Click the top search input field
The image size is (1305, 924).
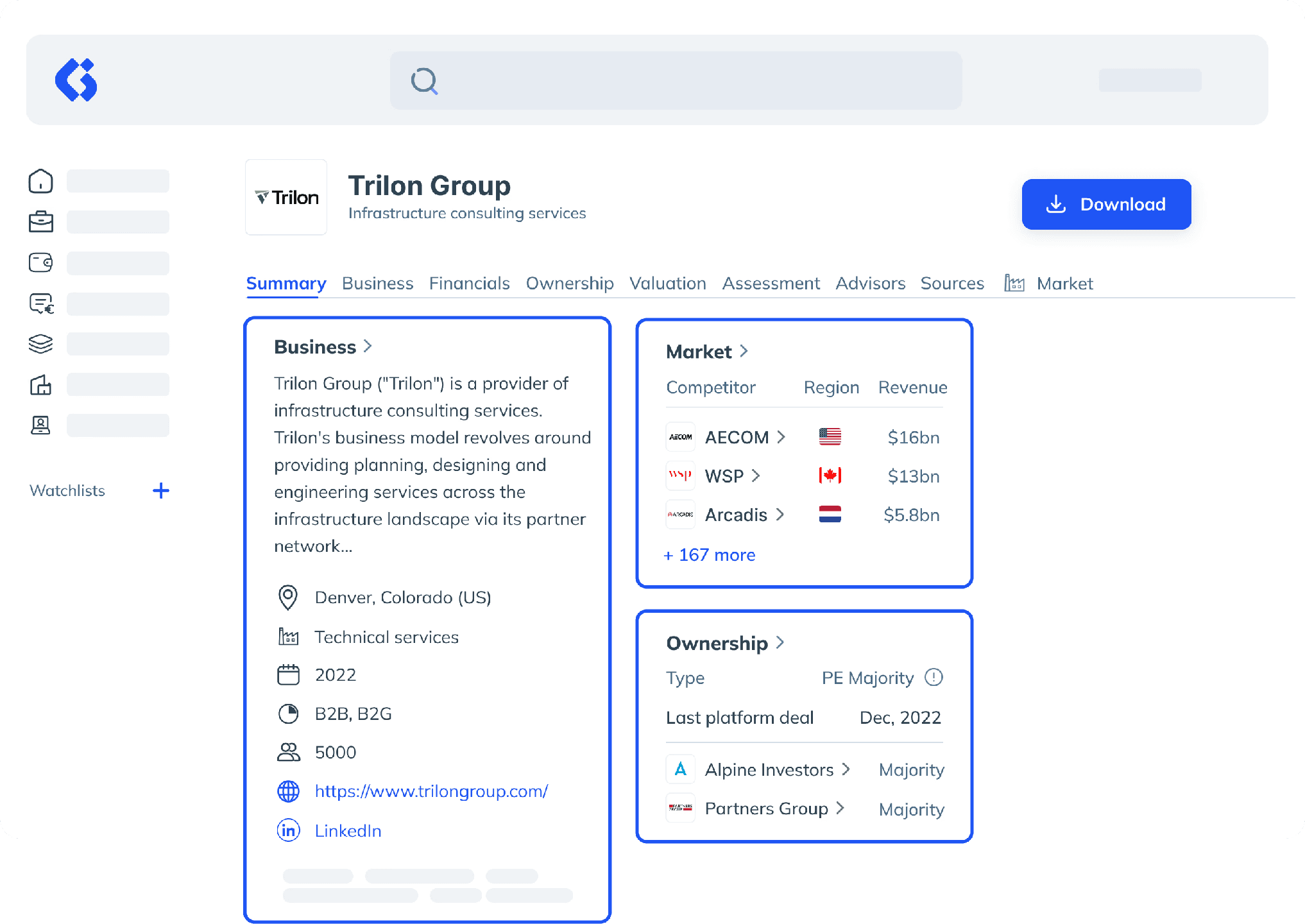(676, 81)
